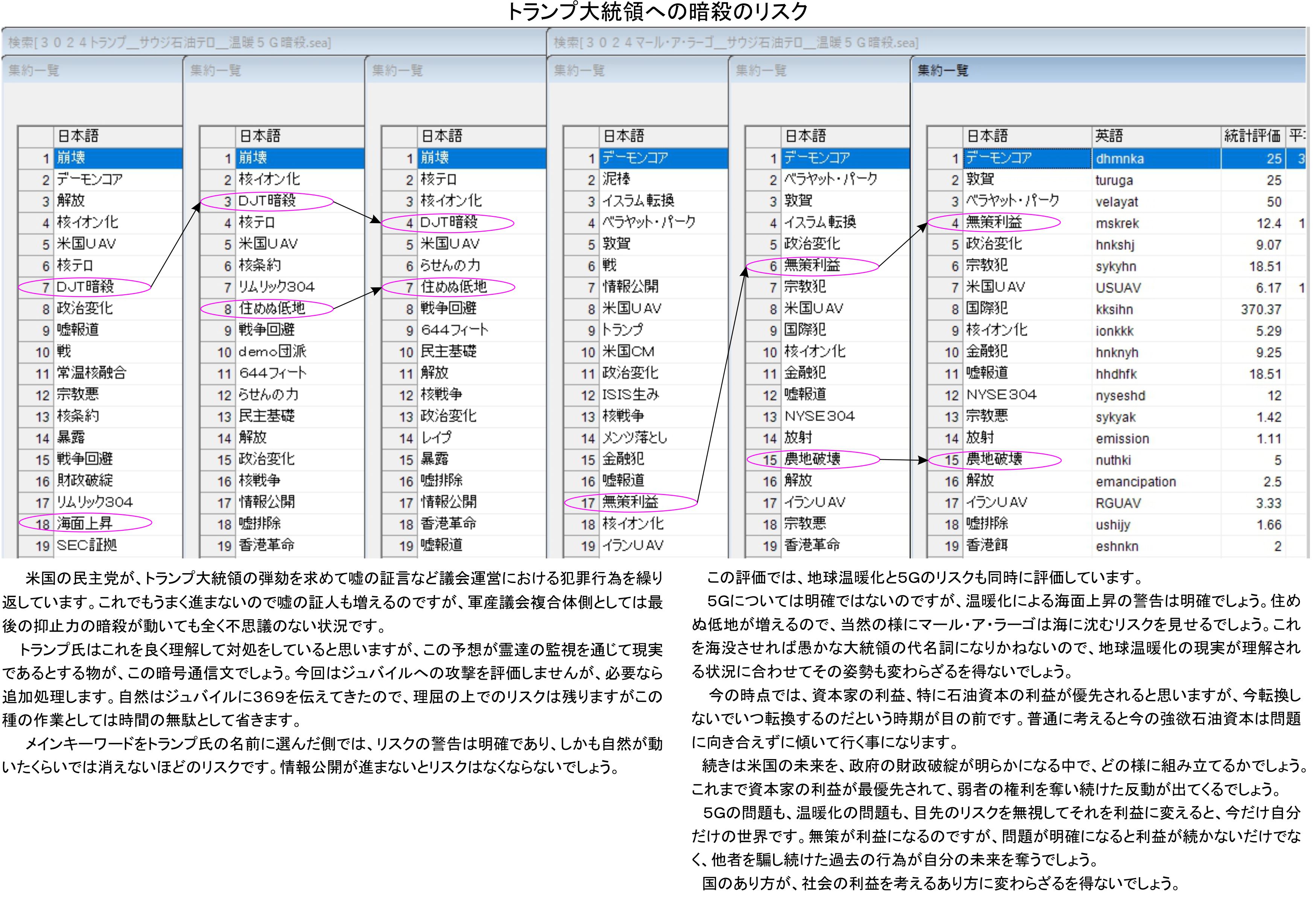Select the cell reading dhmnka
Viewport: 1316px width, 898px height.
coord(1120,159)
